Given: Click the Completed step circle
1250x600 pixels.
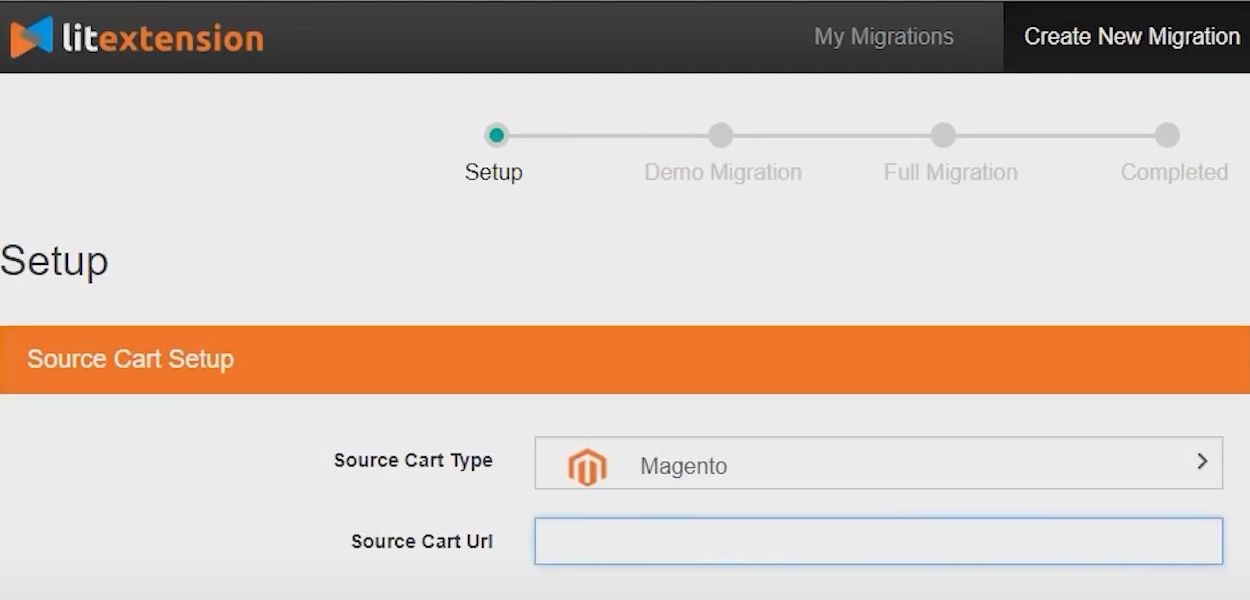Looking at the screenshot, I should [1166, 135].
